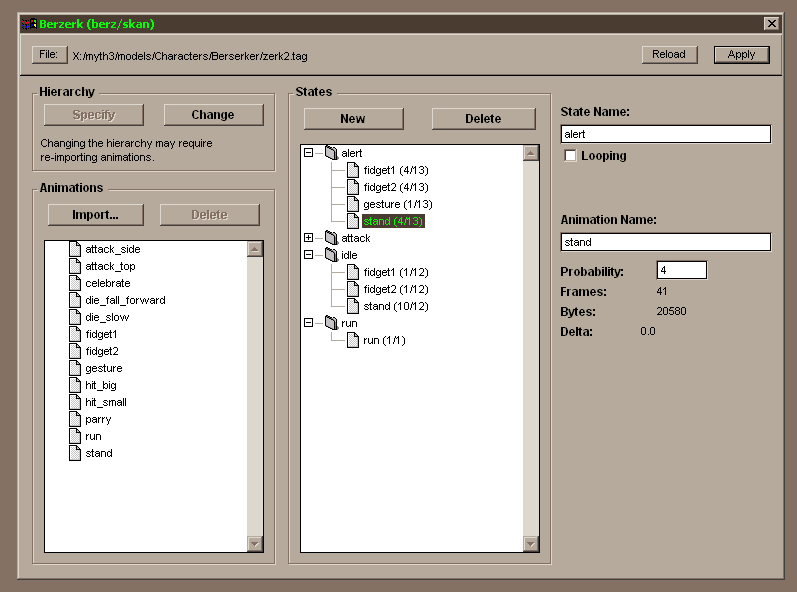
Task: Click the alert state folder icon
Action: tap(331, 153)
